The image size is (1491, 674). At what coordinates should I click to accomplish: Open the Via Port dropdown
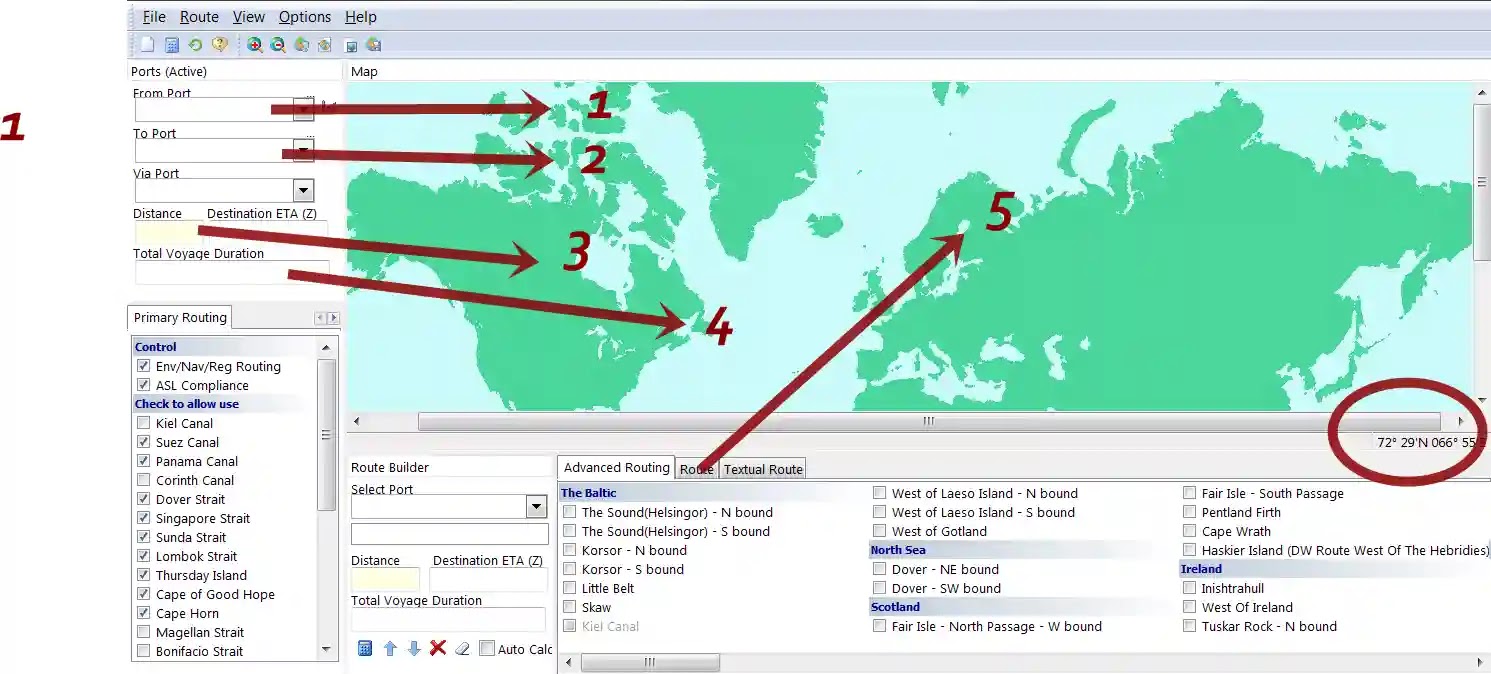click(x=303, y=190)
